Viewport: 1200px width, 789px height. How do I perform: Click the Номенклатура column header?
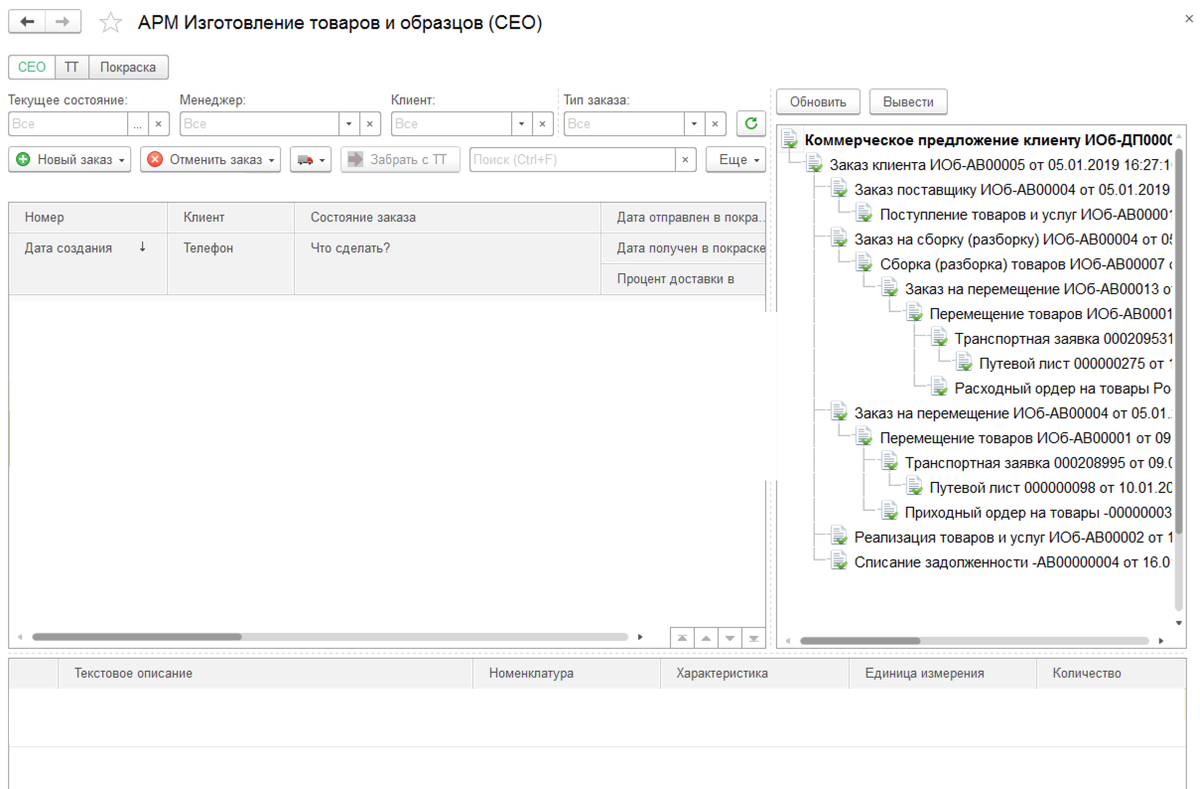tap(567, 673)
